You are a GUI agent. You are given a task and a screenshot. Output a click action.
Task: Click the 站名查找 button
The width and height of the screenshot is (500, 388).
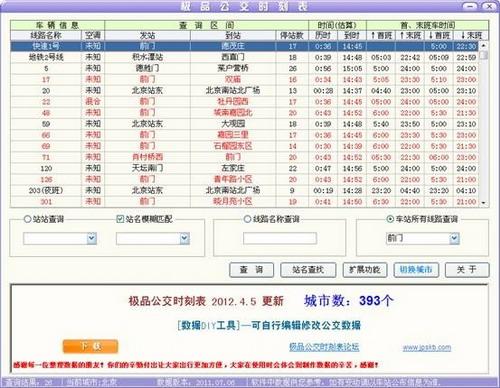click(308, 270)
